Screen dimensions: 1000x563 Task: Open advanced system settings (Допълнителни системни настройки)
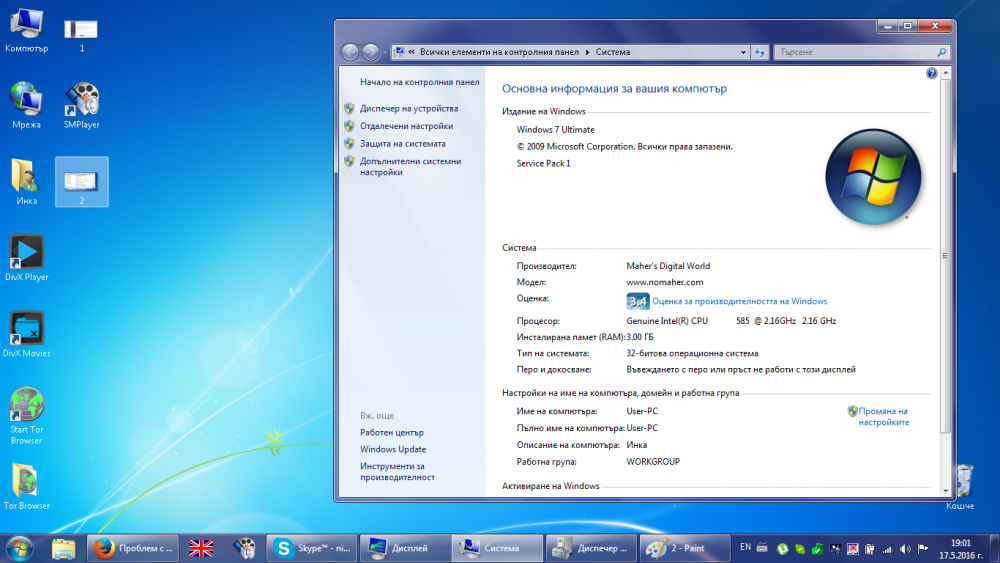[410, 166]
